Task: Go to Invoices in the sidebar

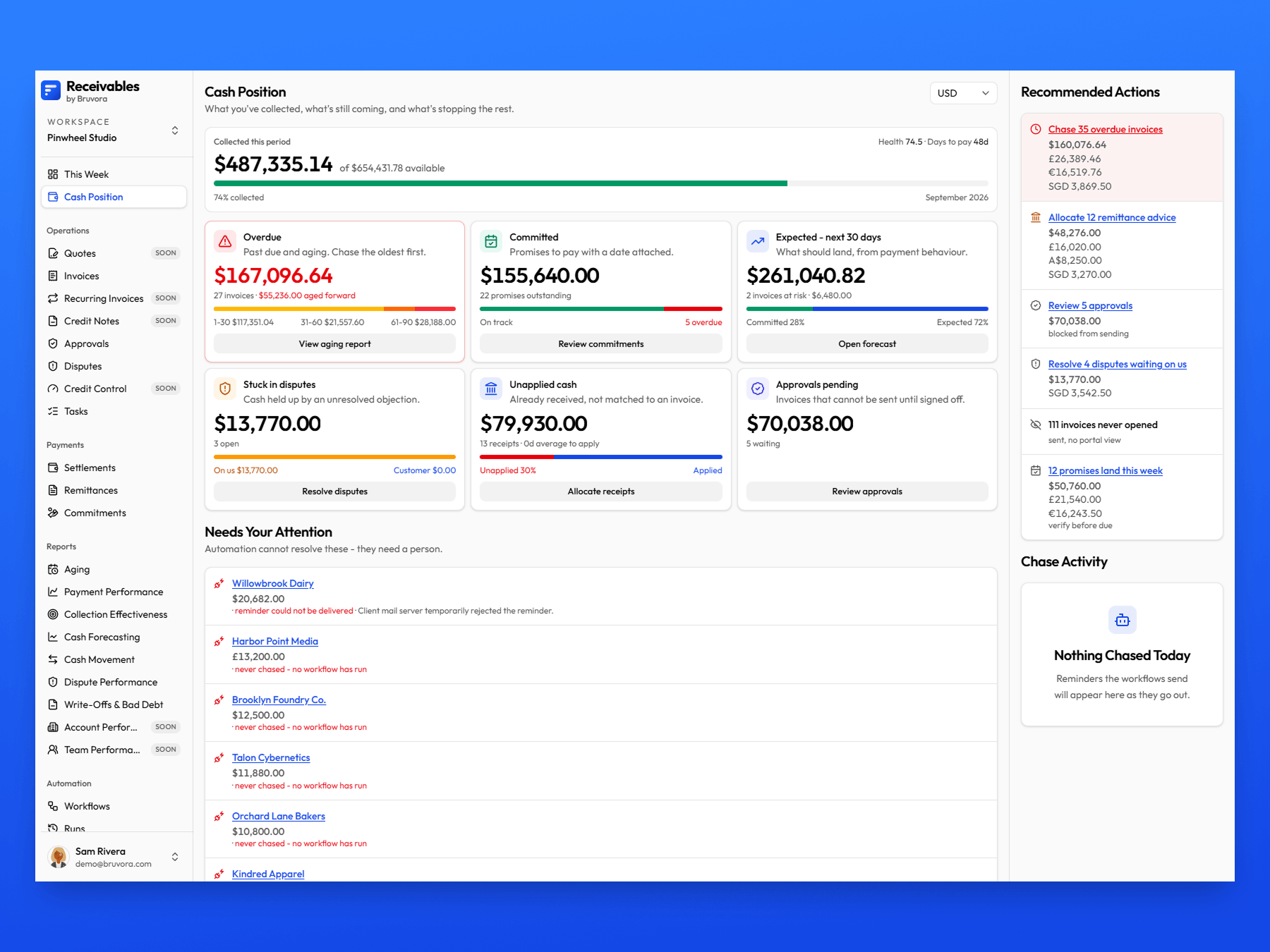Action: (114, 276)
